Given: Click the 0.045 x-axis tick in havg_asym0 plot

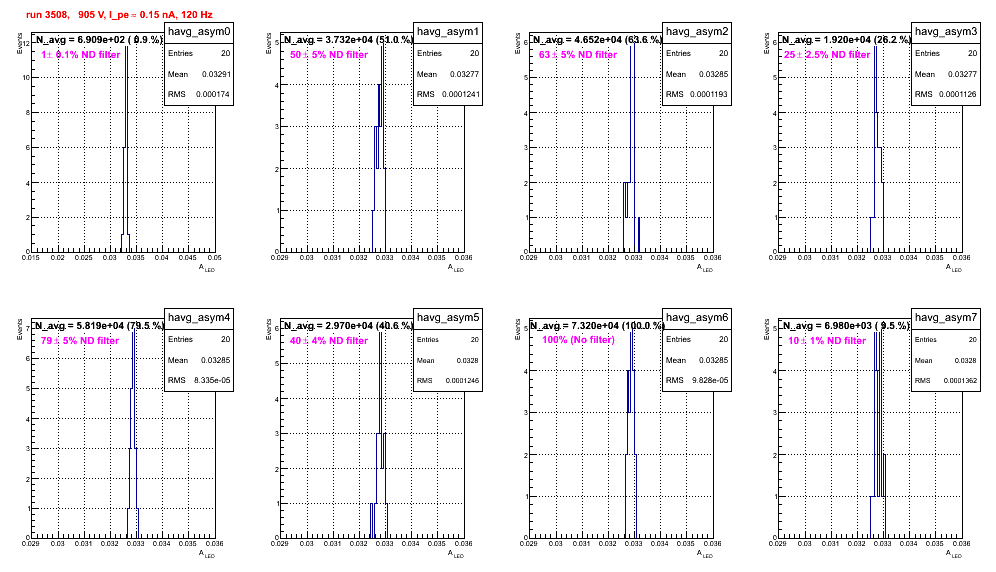Looking at the screenshot, I should pyautogui.click(x=187, y=257).
